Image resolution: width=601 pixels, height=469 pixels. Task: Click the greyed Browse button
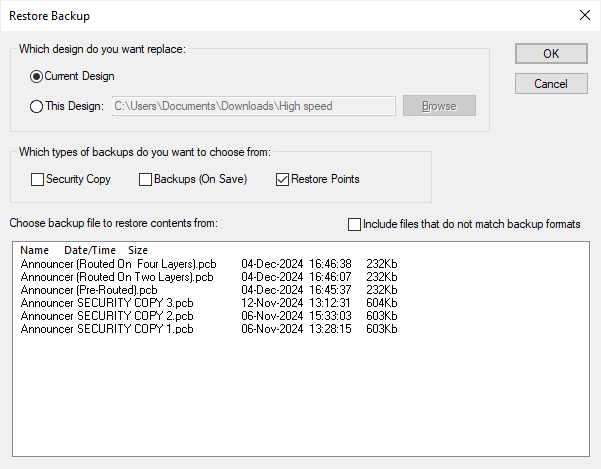point(439,106)
